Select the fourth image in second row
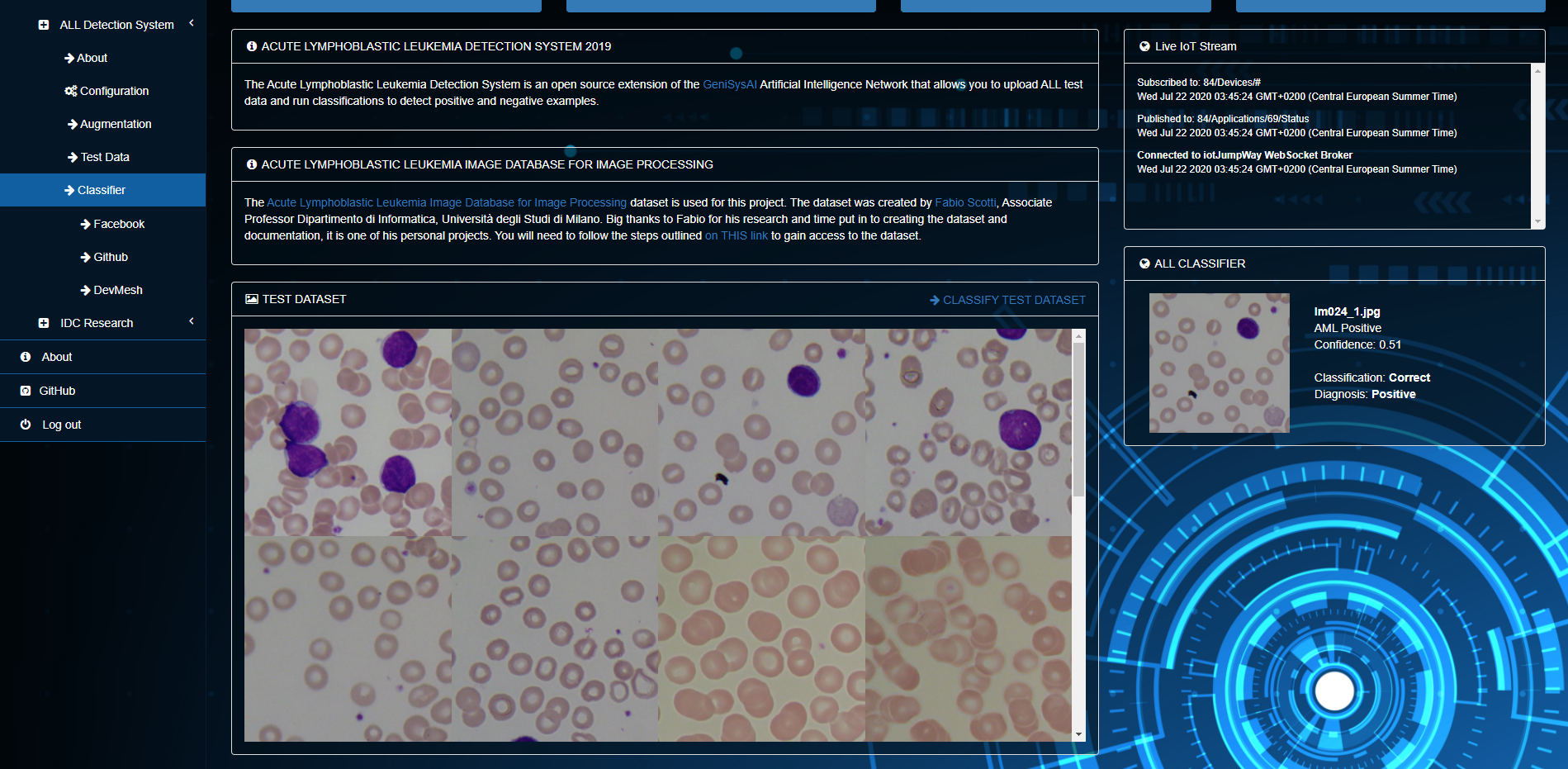This screenshot has height=769, width=1568. pyautogui.click(x=969, y=638)
